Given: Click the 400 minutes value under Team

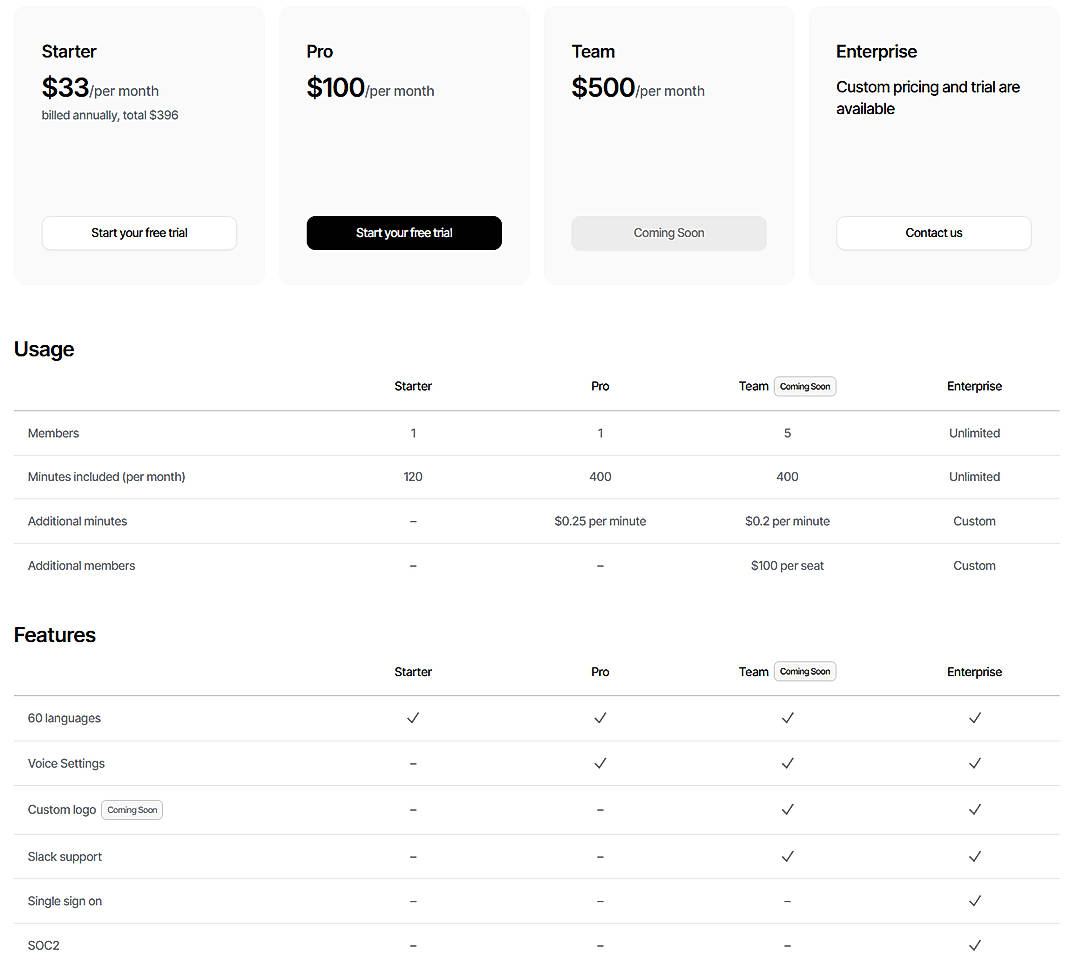Looking at the screenshot, I should coord(787,477).
